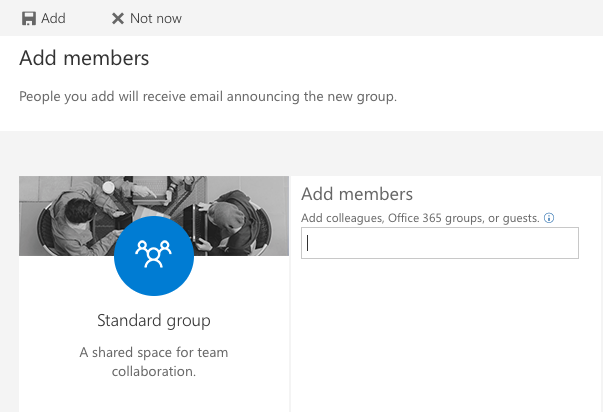
Task: Click the shared space for team collaboration description
Action: 153,362
